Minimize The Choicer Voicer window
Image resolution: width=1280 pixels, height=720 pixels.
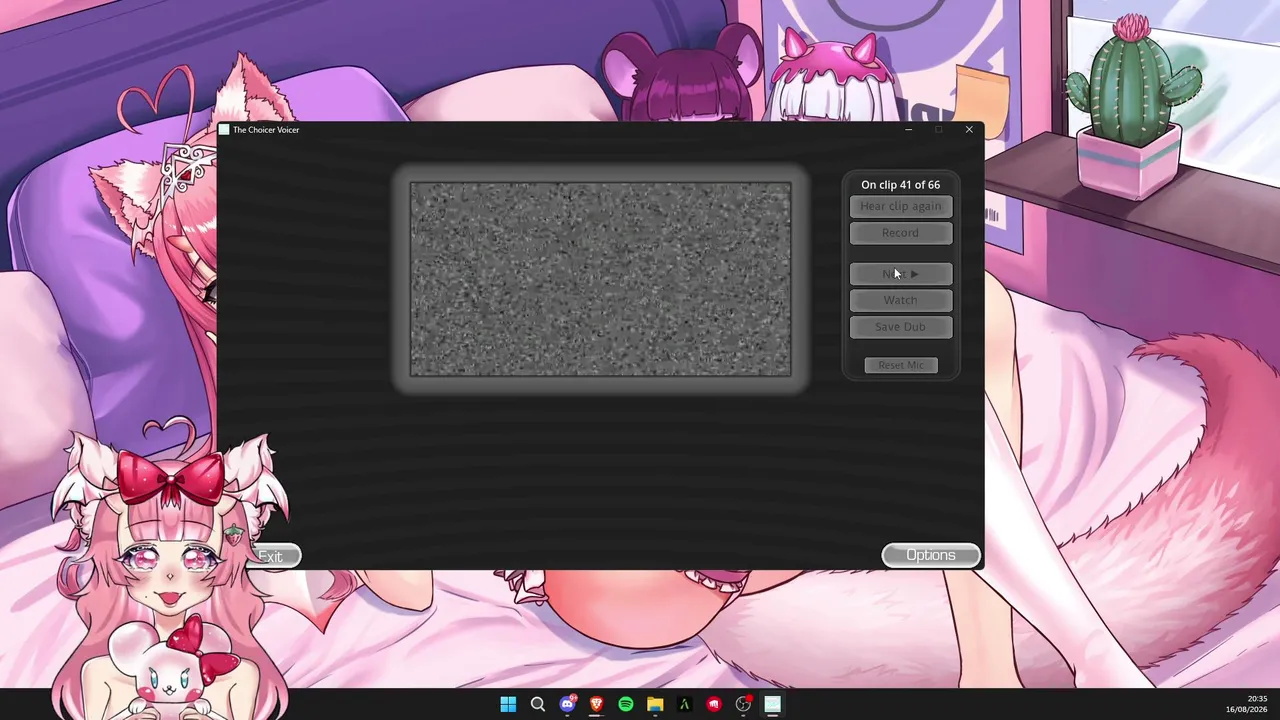point(908,130)
